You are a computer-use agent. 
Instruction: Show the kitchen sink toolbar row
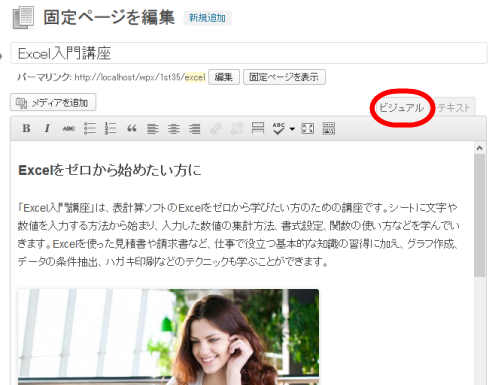329,128
